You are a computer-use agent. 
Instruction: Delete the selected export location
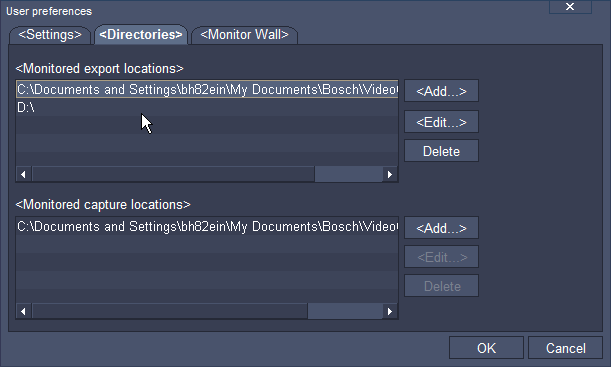441,151
